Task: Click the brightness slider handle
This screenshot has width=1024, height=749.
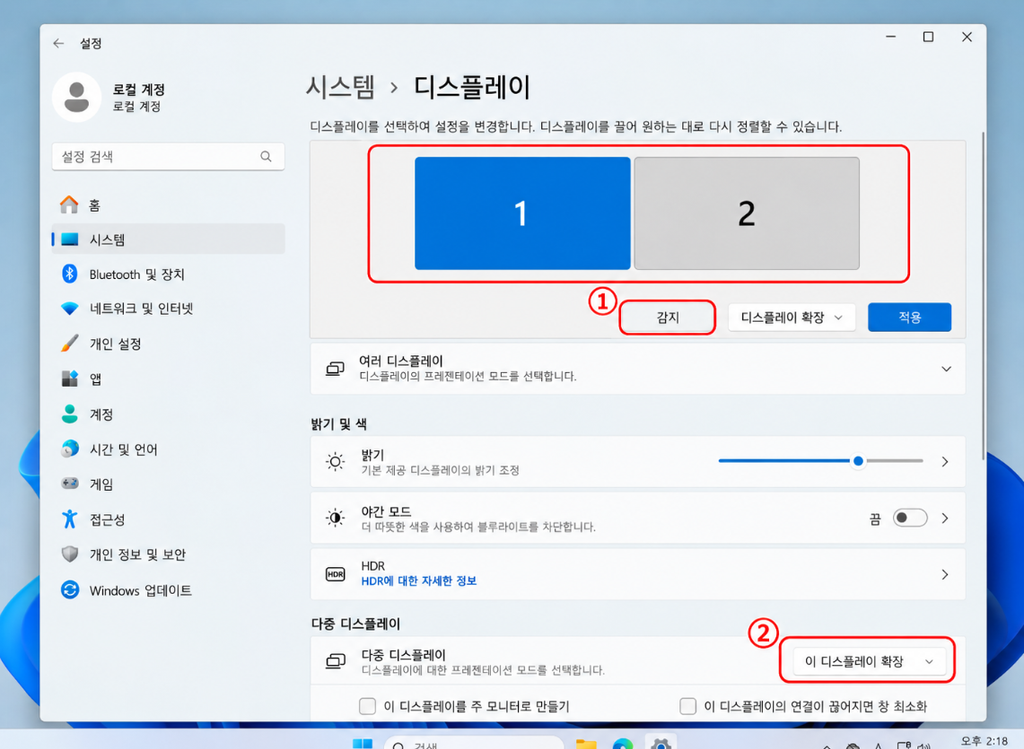Action: click(x=858, y=461)
